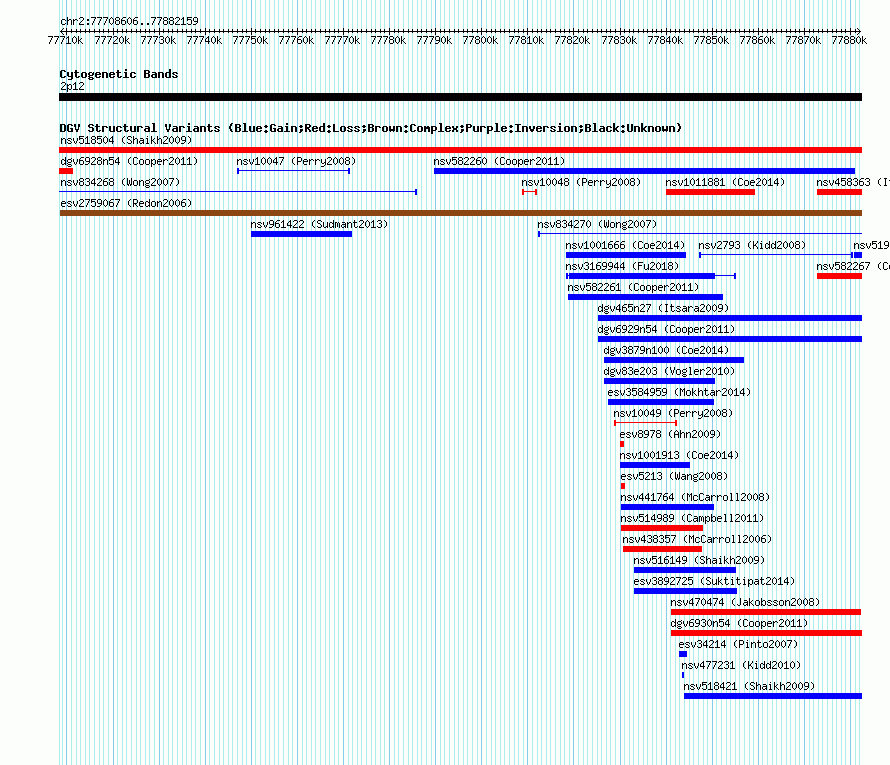Click the red nsv10049 (Perry2008) interval marker

645,423
